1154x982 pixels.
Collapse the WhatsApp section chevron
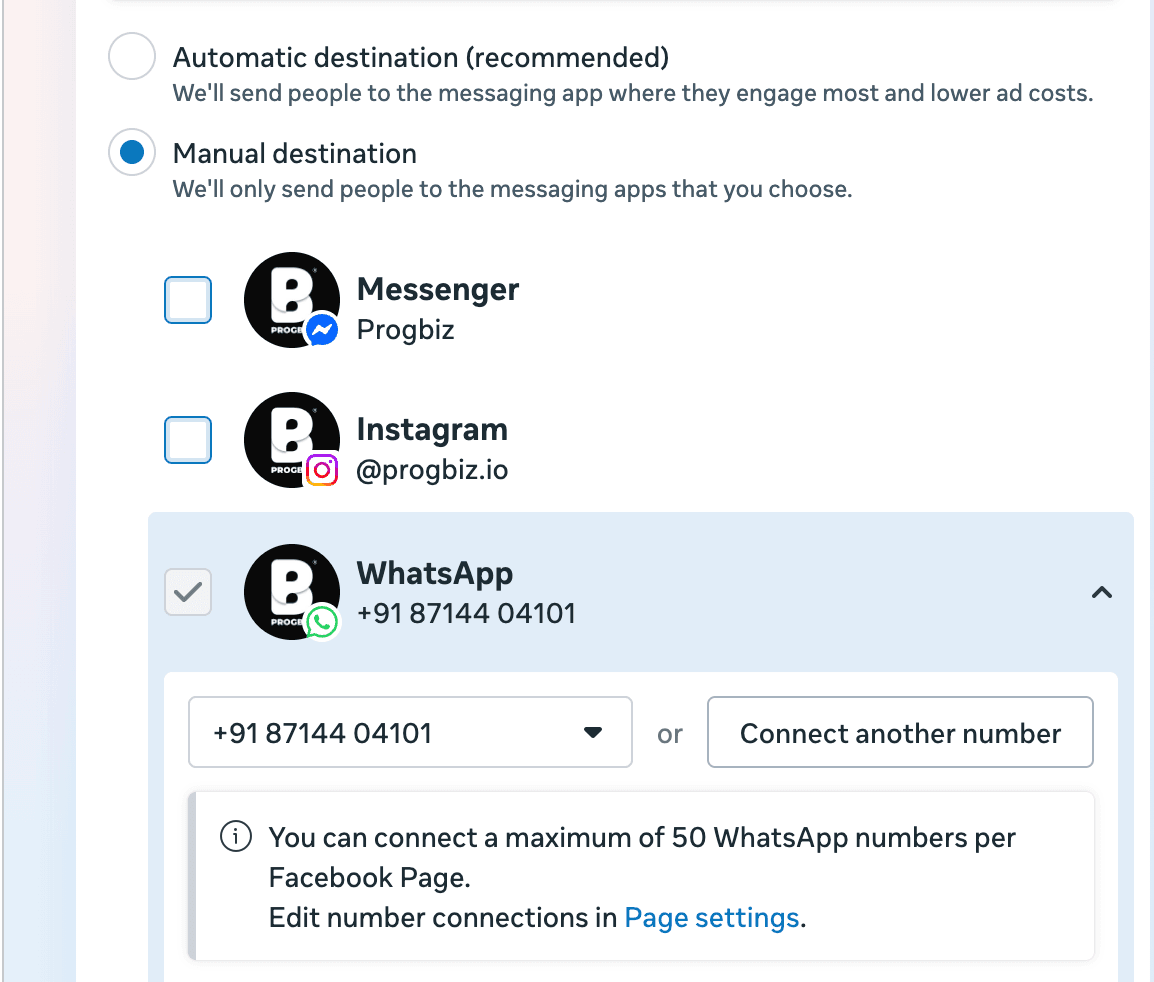(x=1101, y=592)
